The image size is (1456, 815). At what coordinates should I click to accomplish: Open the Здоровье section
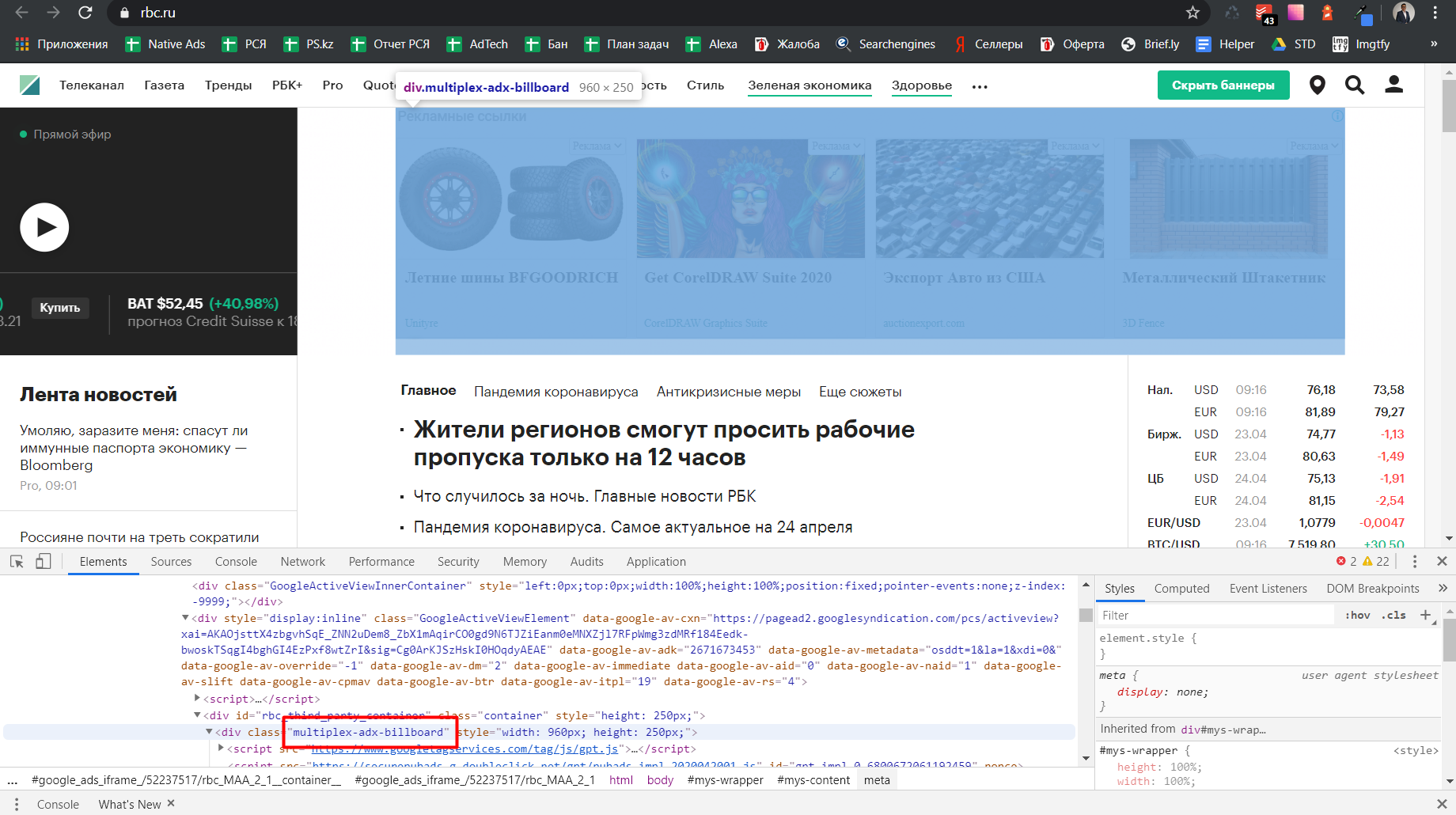(922, 85)
